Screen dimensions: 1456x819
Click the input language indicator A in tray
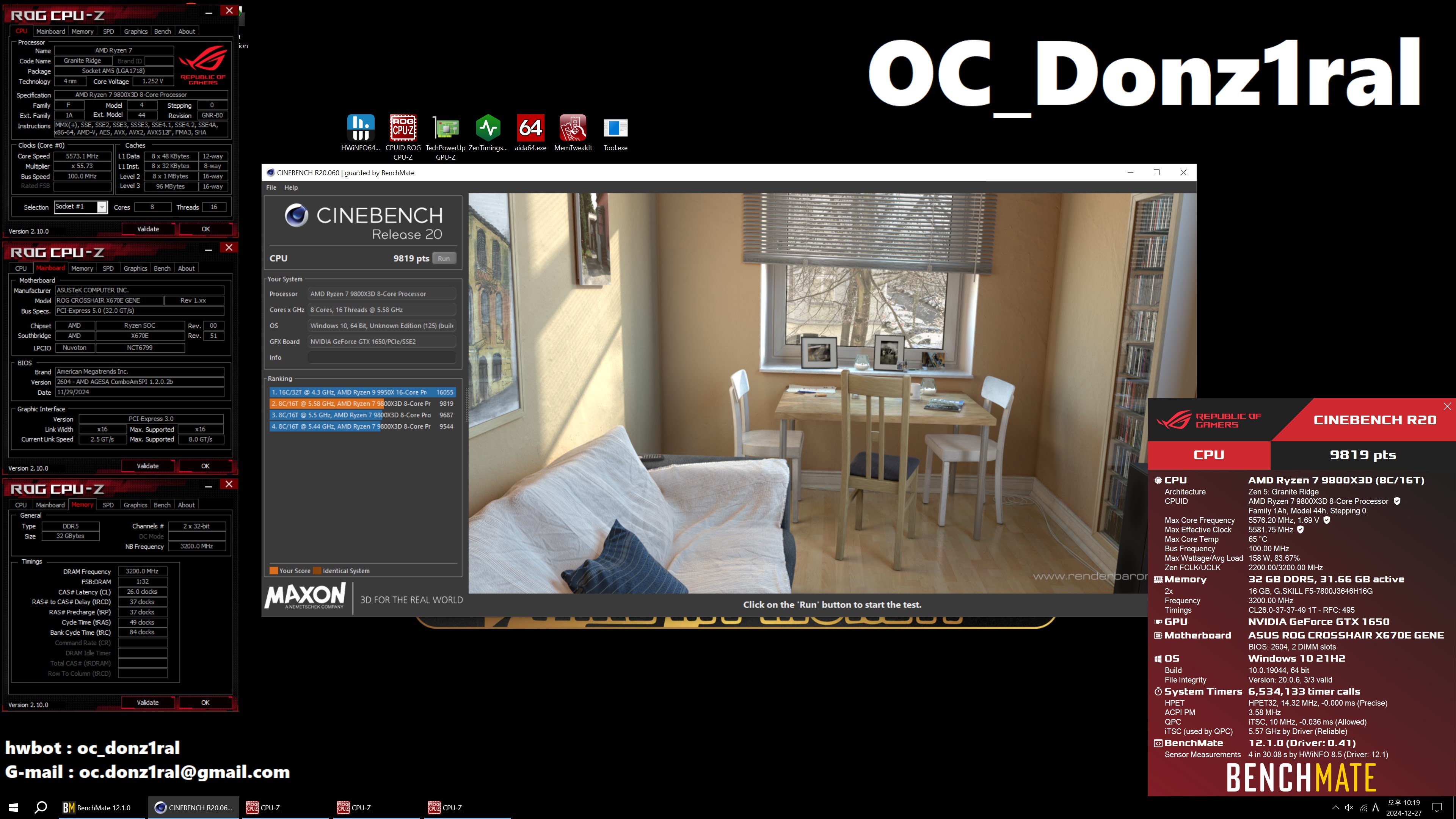pyautogui.click(x=1376, y=808)
